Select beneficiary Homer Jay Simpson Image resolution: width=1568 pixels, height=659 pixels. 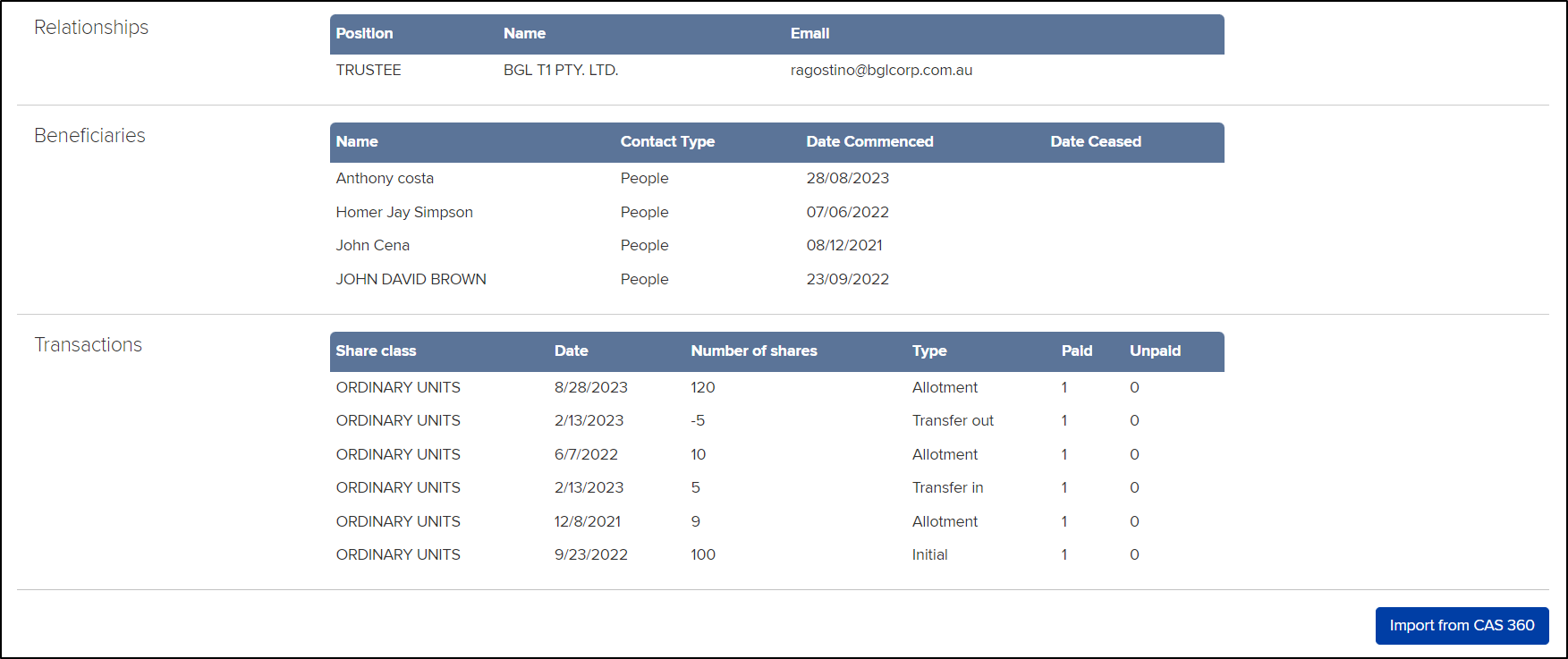[404, 212]
